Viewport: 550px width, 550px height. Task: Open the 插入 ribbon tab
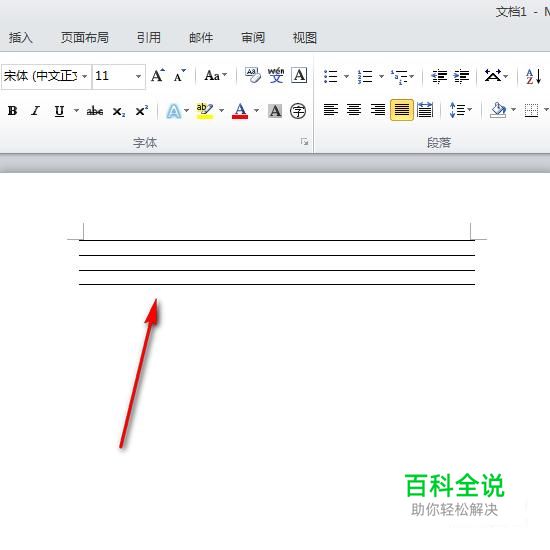(20, 38)
